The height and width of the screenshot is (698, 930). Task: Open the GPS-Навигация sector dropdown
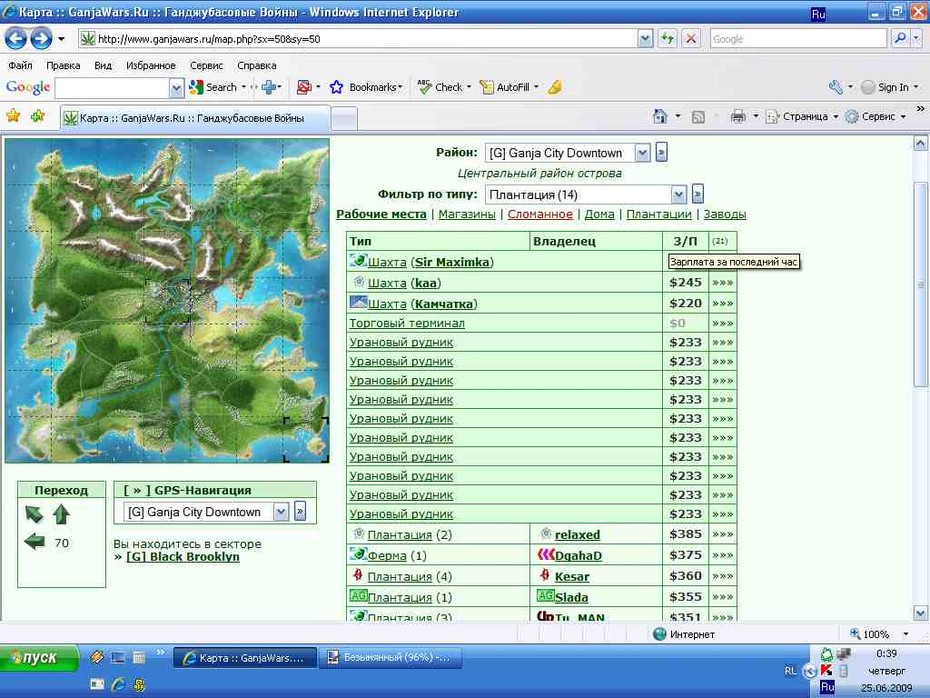tap(281, 512)
